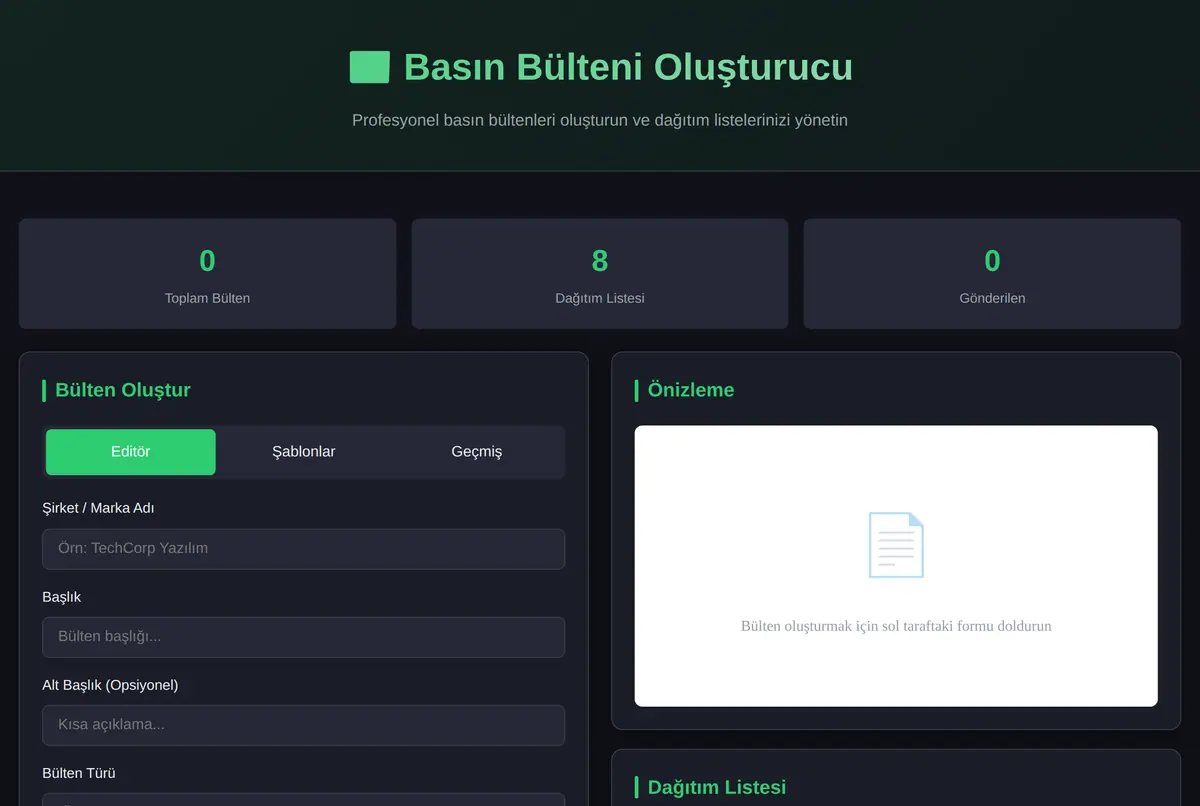Click the preview placeholder text about filling the form
The width and height of the screenshot is (1200, 806).
tap(896, 626)
